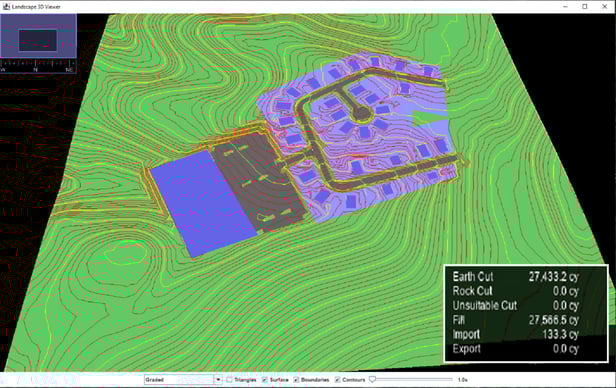Click the Unsuitable Cut label
This screenshot has width=616, height=388.
(485, 306)
